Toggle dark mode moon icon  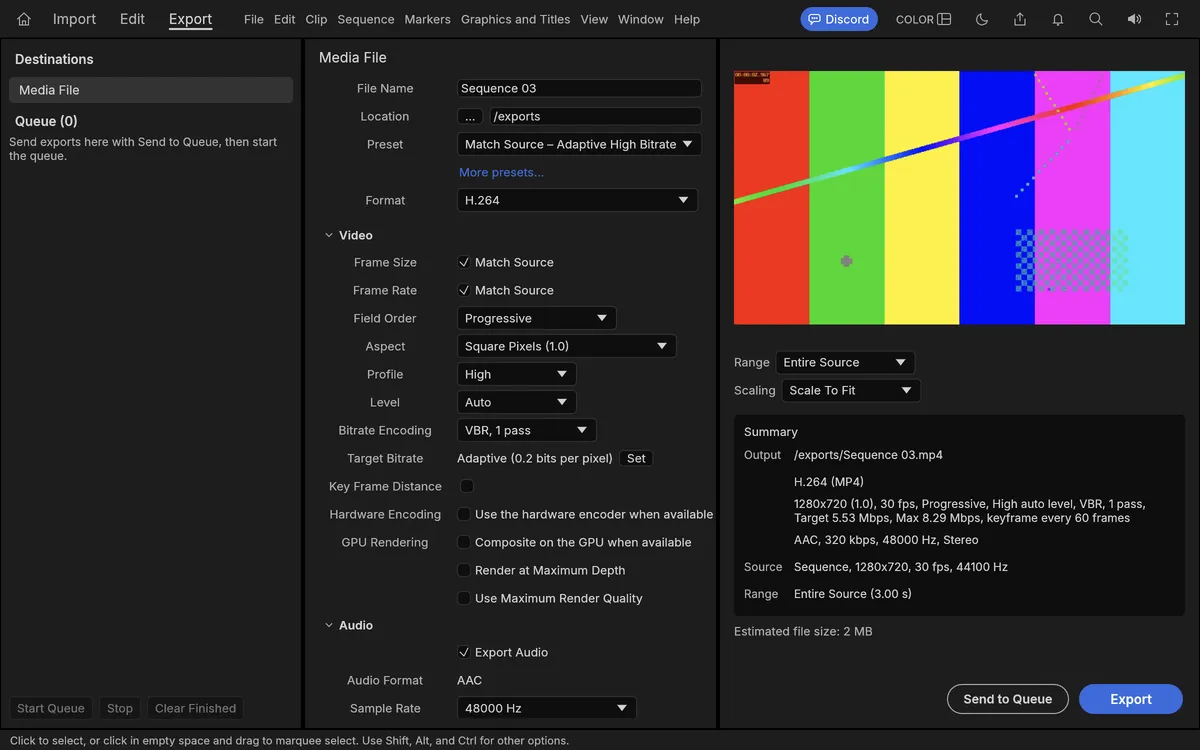[x=981, y=19]
